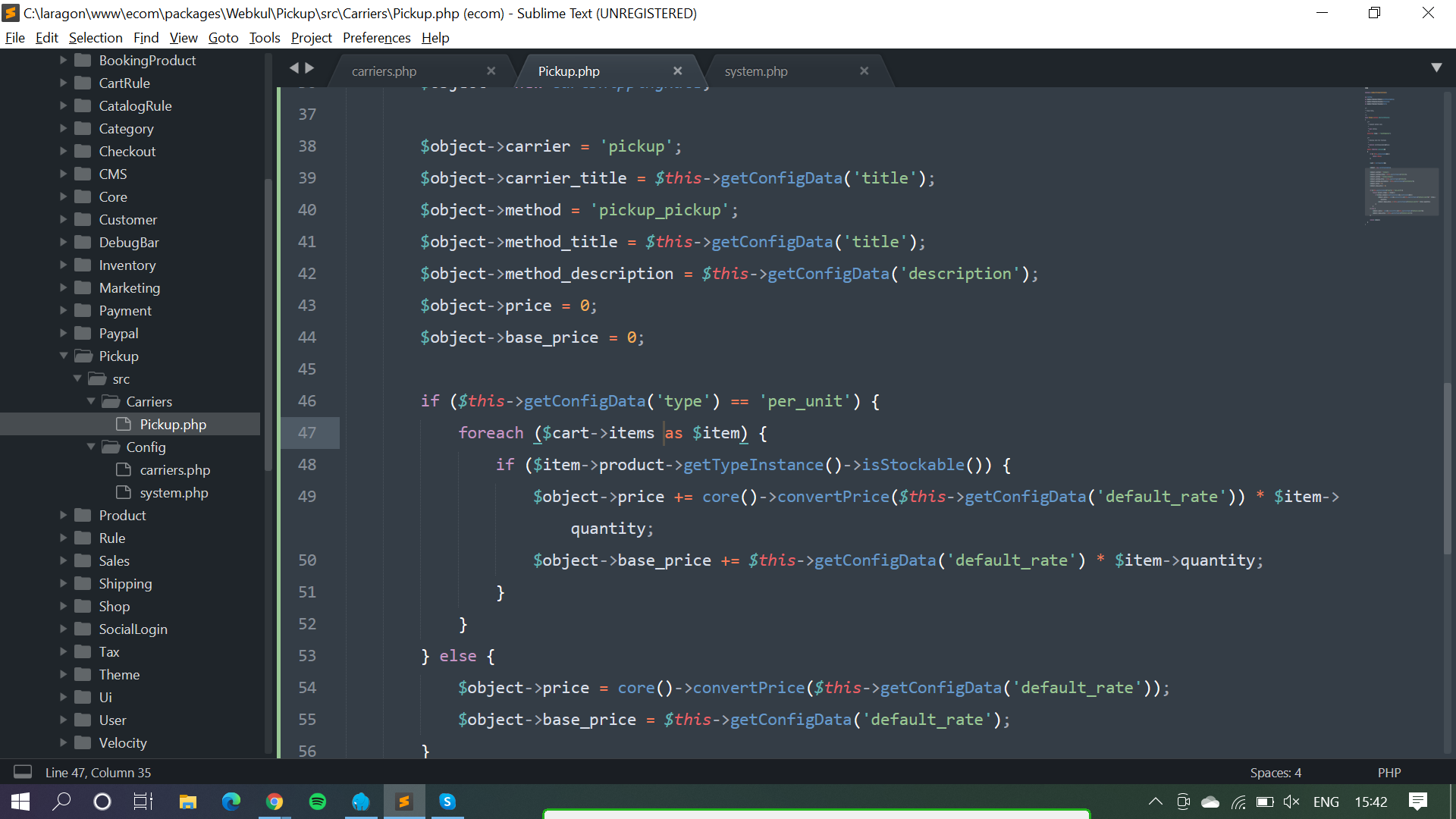Open the Goto menu
The height and width of the screenshot is (819, 1456).
[224, 38]
